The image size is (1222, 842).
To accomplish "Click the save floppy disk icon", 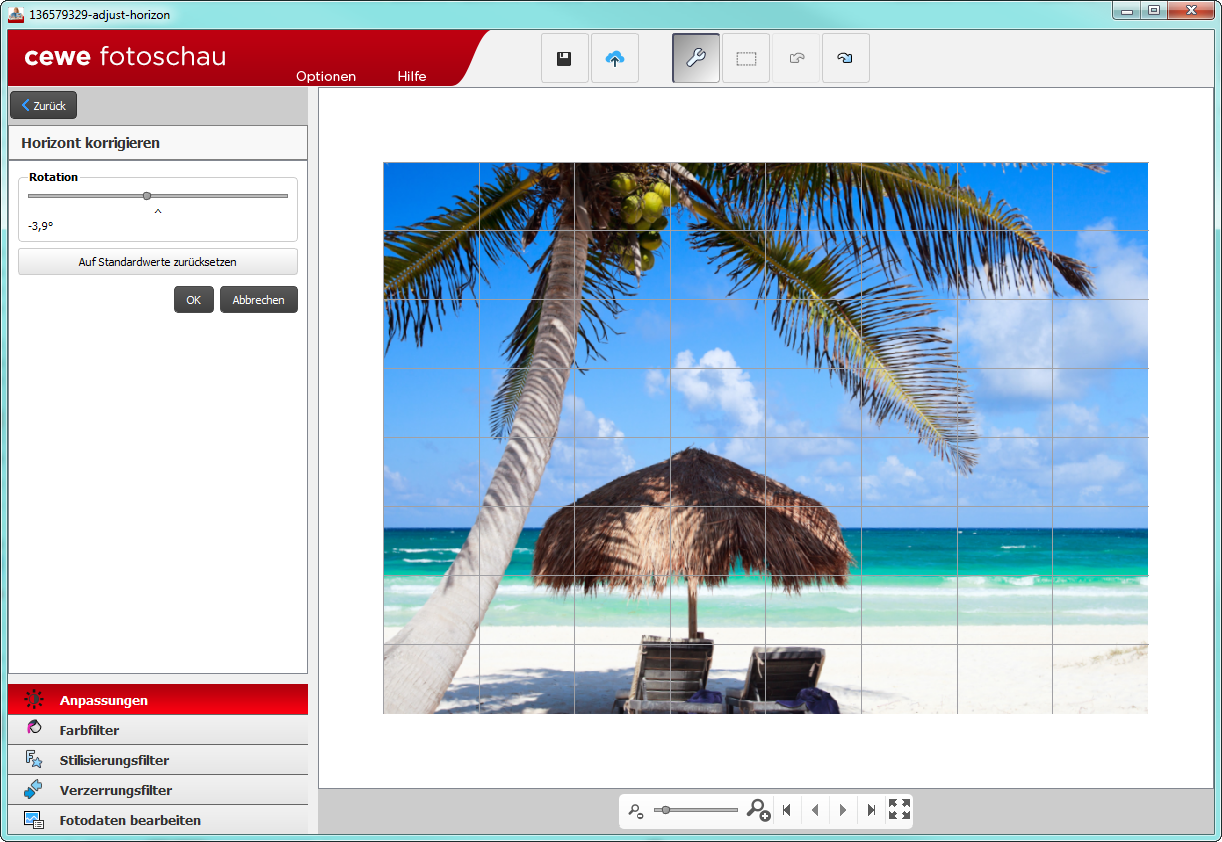I will coord(564,58).
